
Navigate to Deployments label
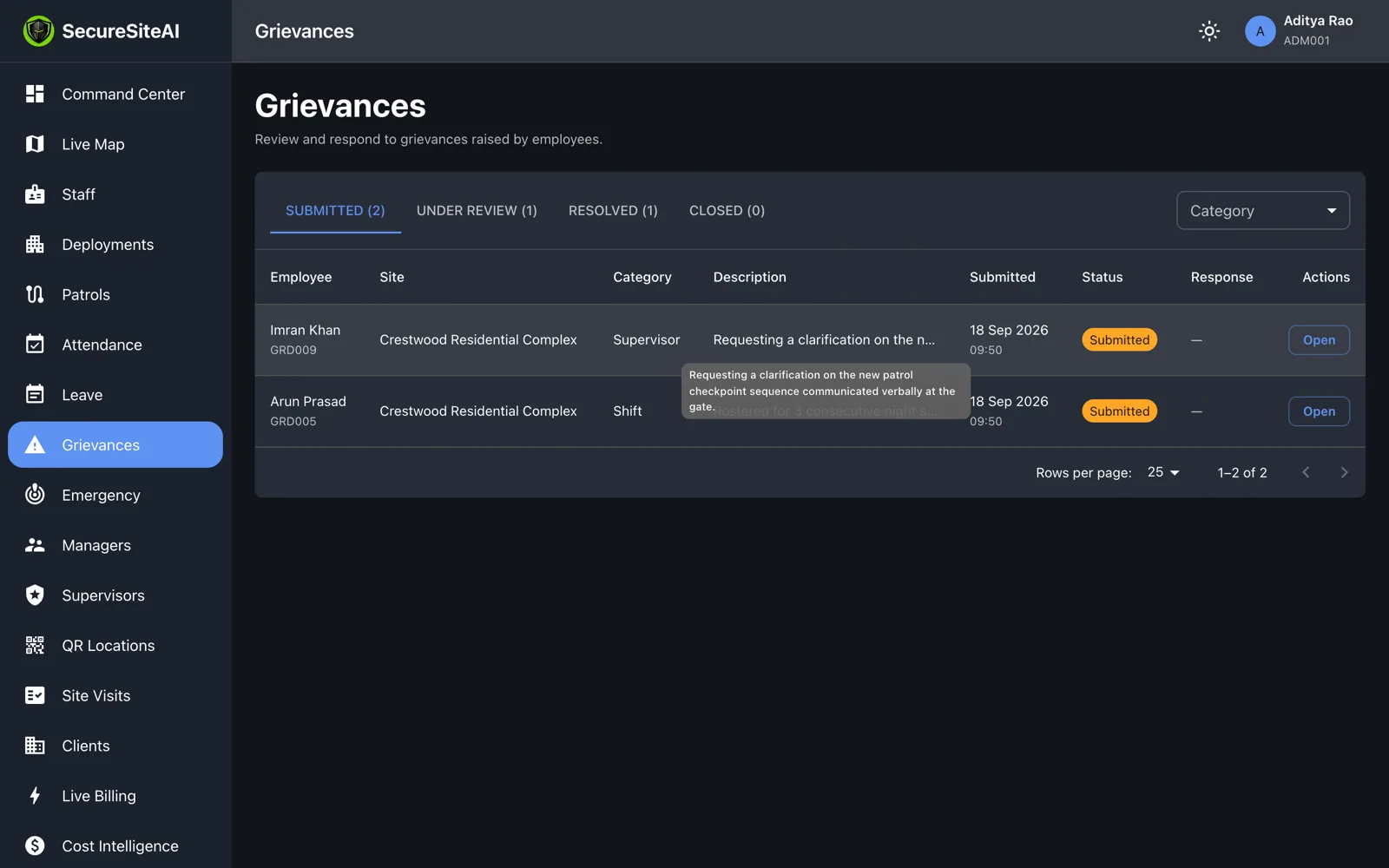click(108, 245)
